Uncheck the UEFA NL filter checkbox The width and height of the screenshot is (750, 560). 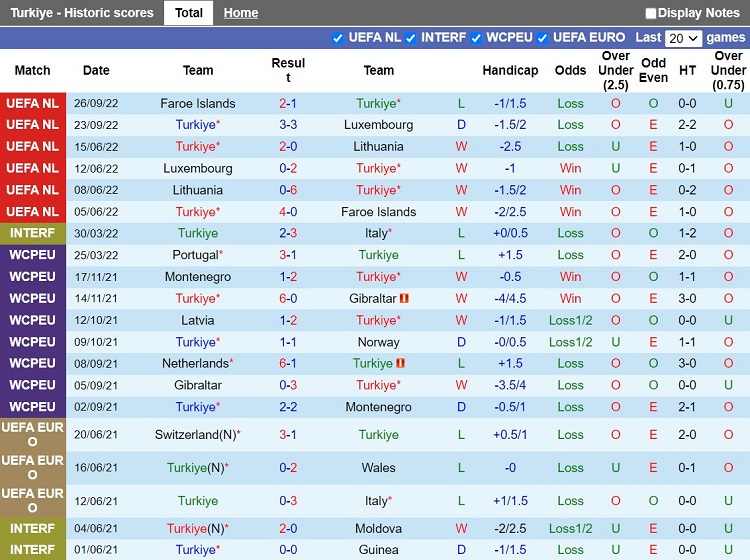(337, 38)
